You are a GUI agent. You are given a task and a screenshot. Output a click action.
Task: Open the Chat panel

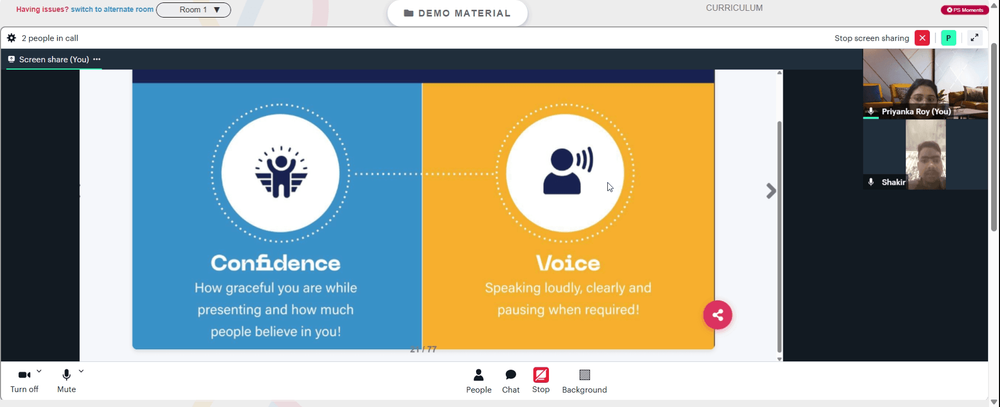511,381
